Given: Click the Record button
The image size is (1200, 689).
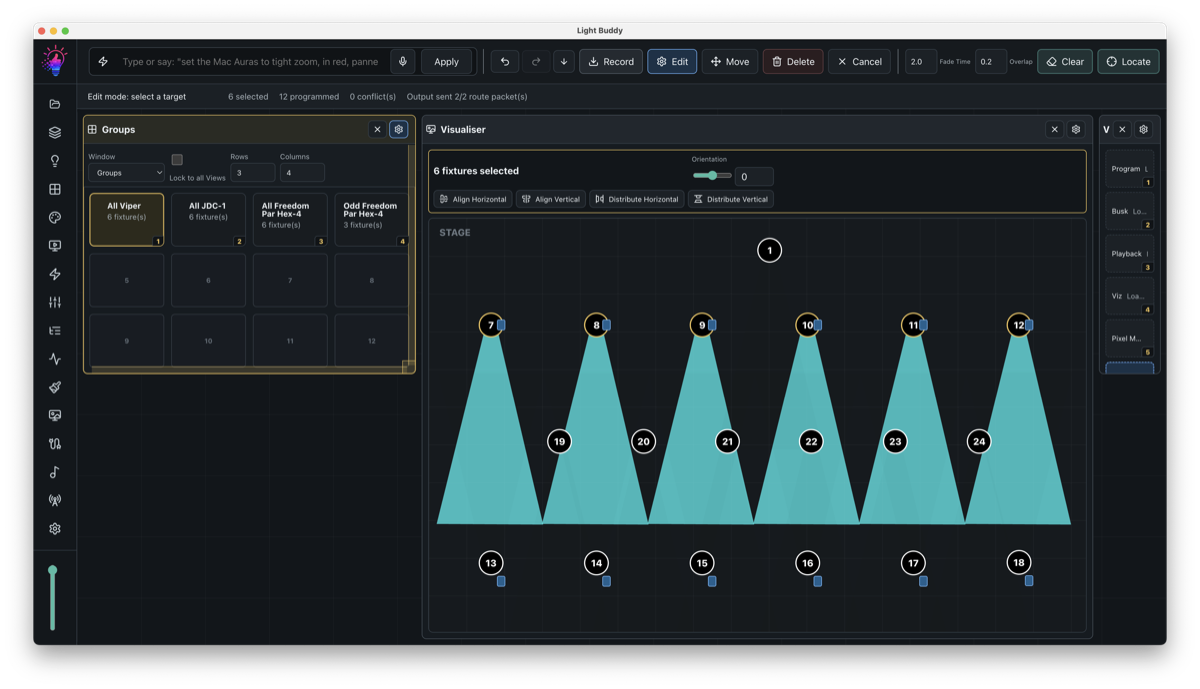Looking at the screenshot, I should pos(611,61).
